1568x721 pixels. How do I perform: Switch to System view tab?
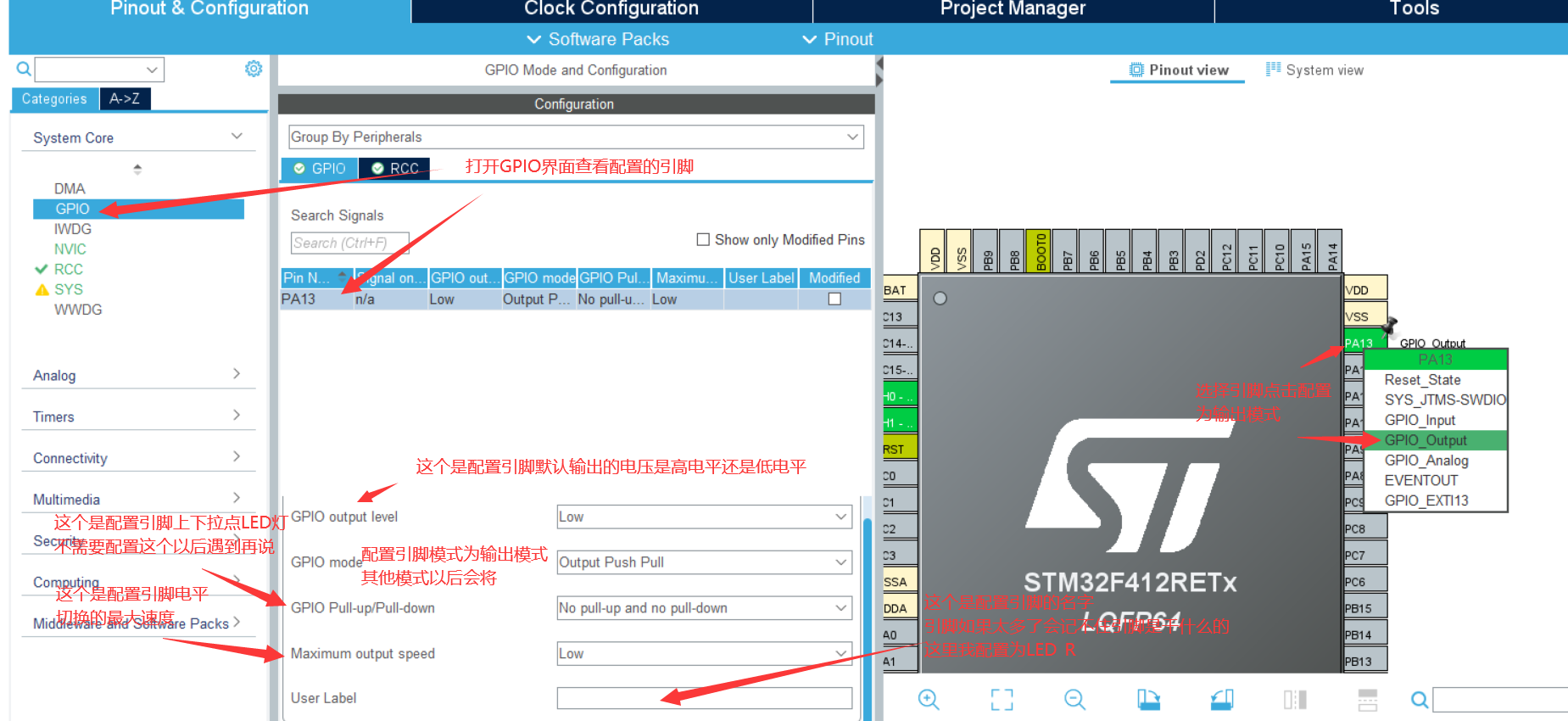[1314, 70]
